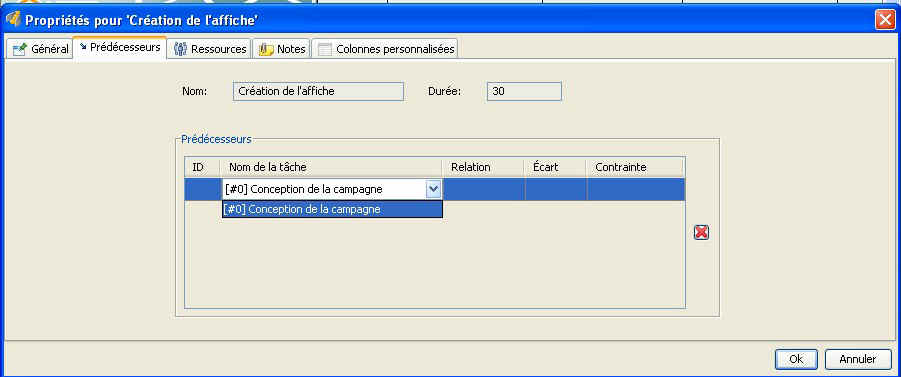
Task: Click the Général tab icon
Action: click(x=20, y=49)
